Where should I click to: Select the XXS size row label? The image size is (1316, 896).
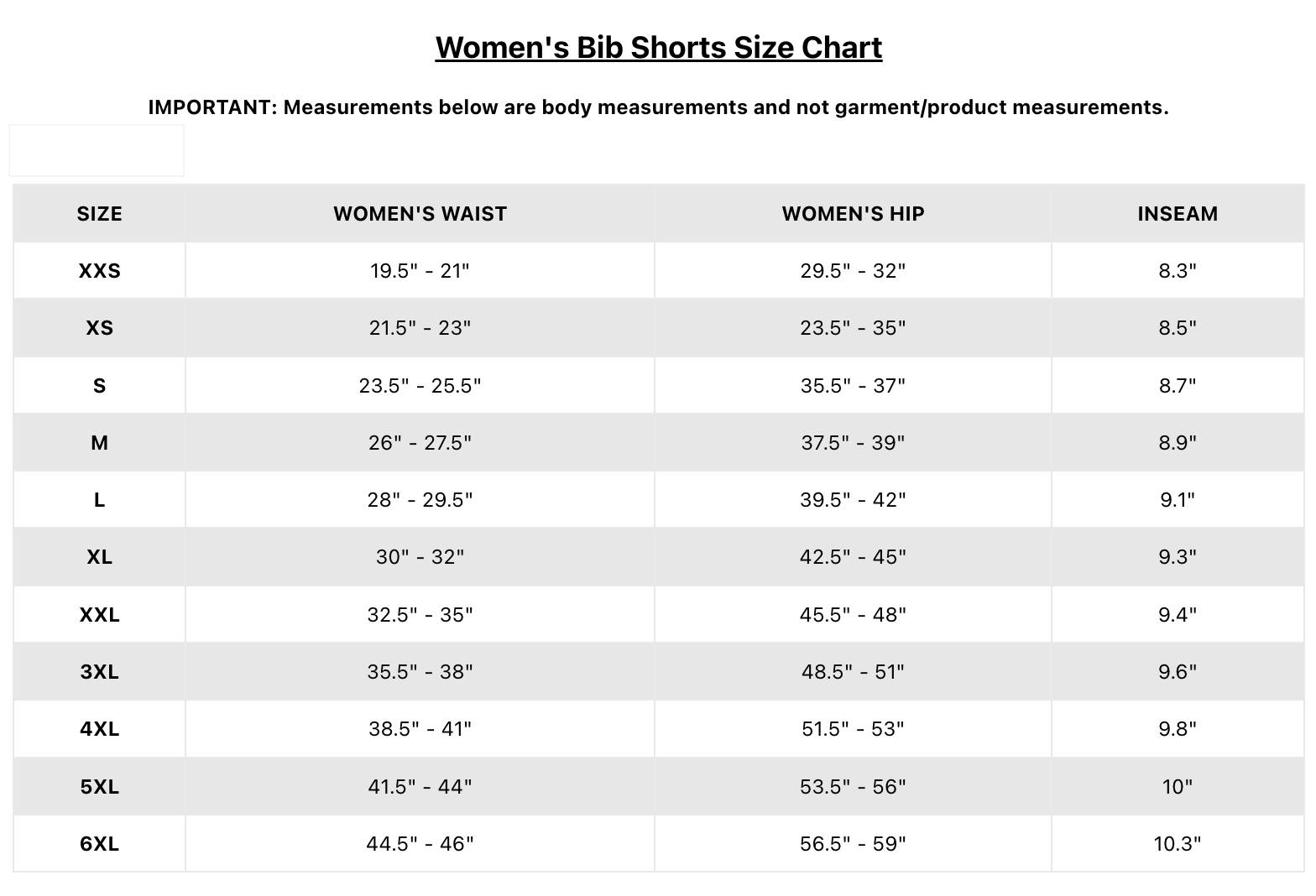pyautogui.click(x=99, y=271)
